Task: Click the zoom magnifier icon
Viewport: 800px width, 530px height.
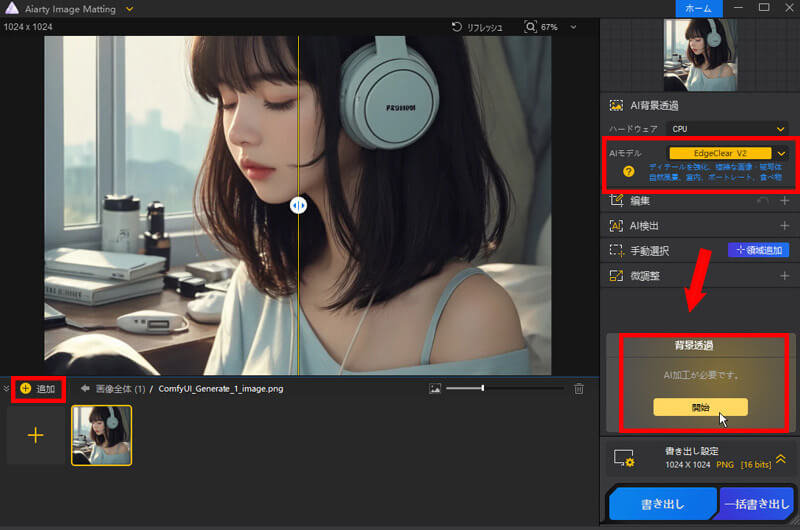Action: 531,27
